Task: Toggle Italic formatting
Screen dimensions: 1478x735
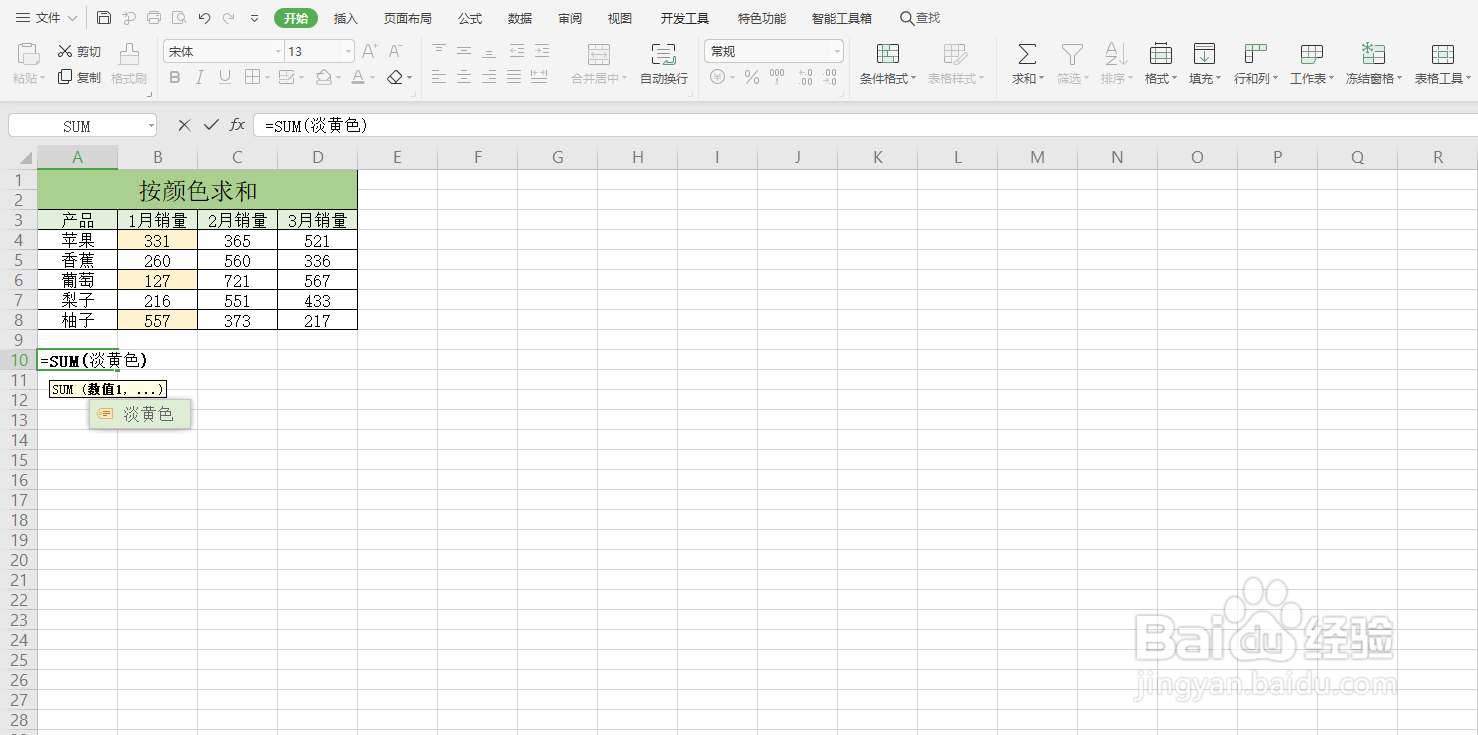Action: [x=199, y=77]
